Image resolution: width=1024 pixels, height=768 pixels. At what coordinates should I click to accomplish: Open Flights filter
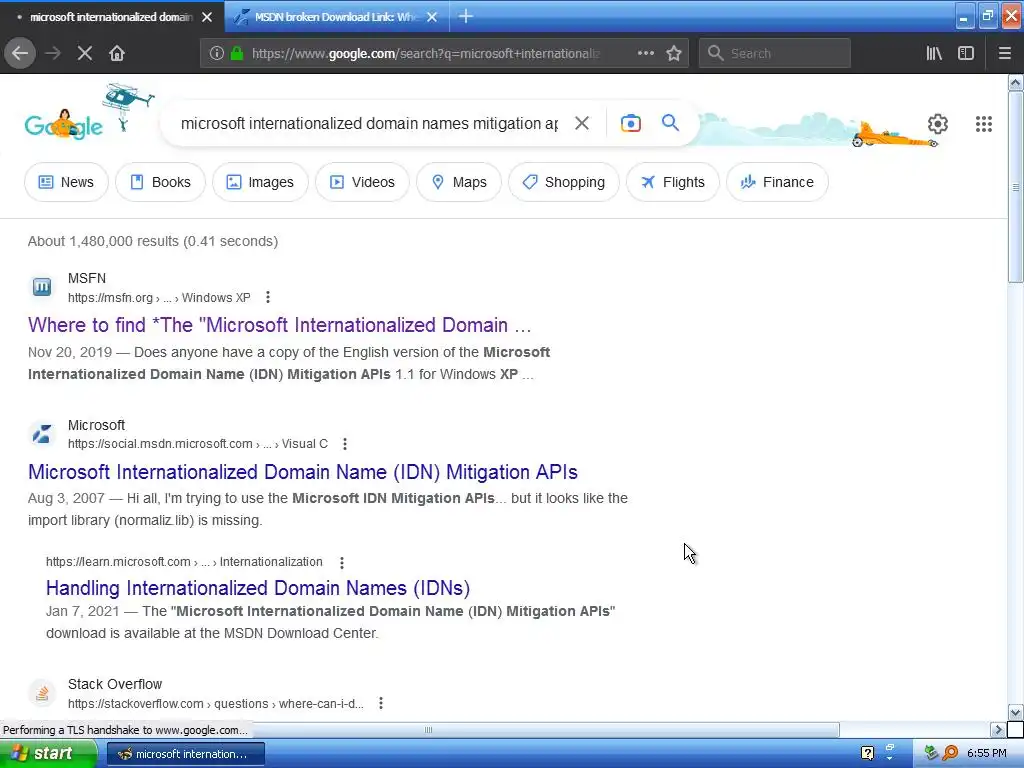pos(673,182)
